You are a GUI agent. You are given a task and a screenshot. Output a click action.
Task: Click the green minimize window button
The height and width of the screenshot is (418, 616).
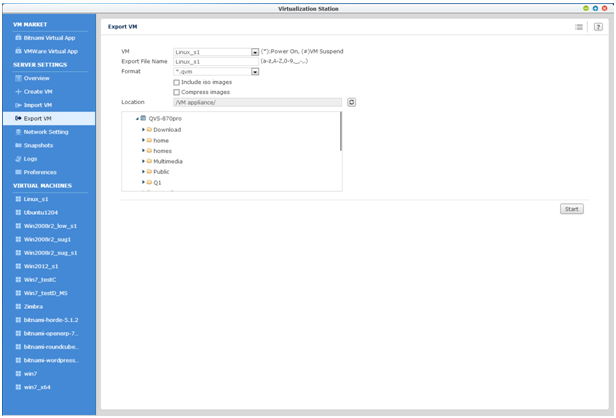[586, 8]
